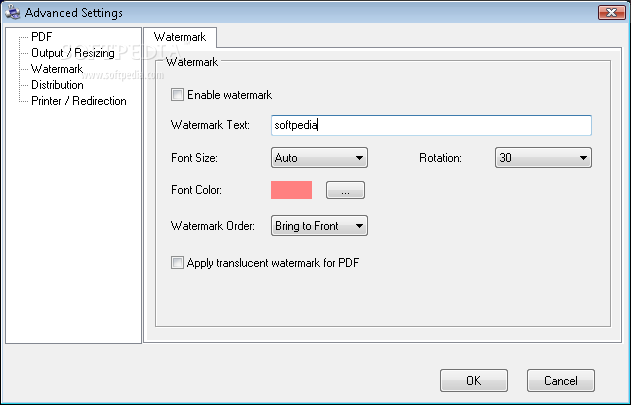Select Watermark in the settings tree
Screen dimensions: 631x405
click(x=57, y=69)
